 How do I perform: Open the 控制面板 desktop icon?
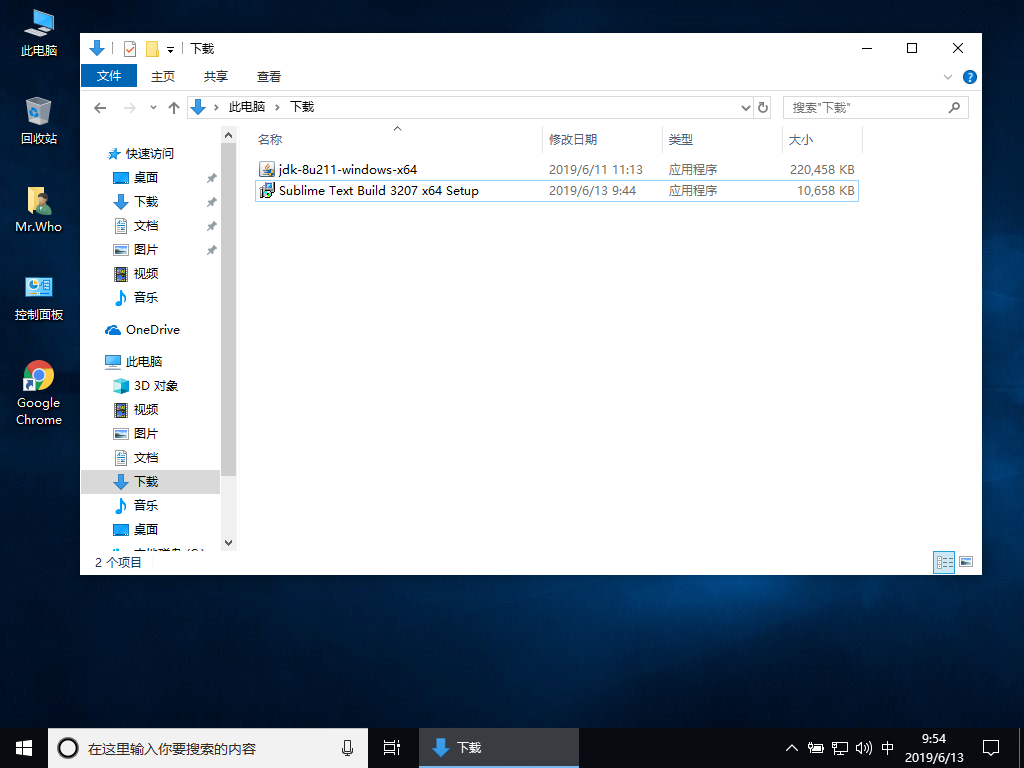39,297
